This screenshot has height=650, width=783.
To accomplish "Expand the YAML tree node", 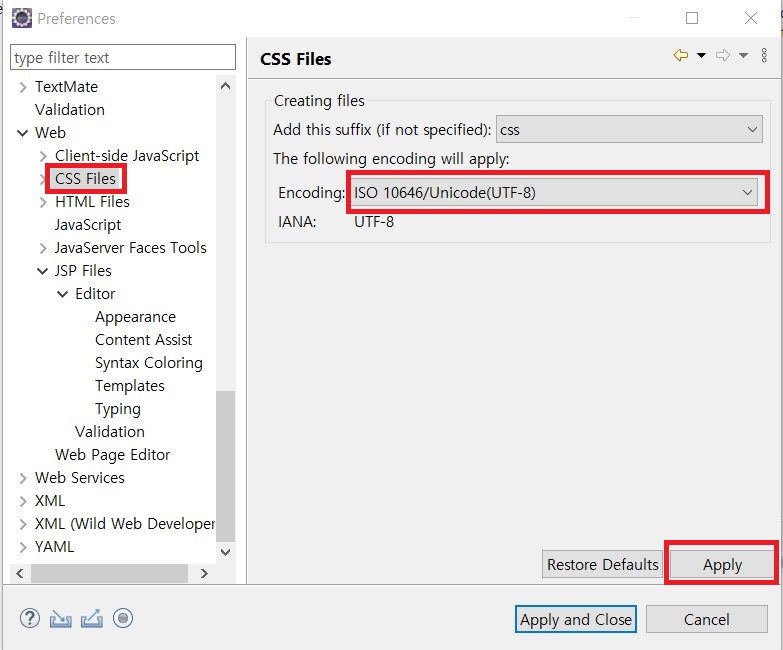I will (x=22, y=547).
